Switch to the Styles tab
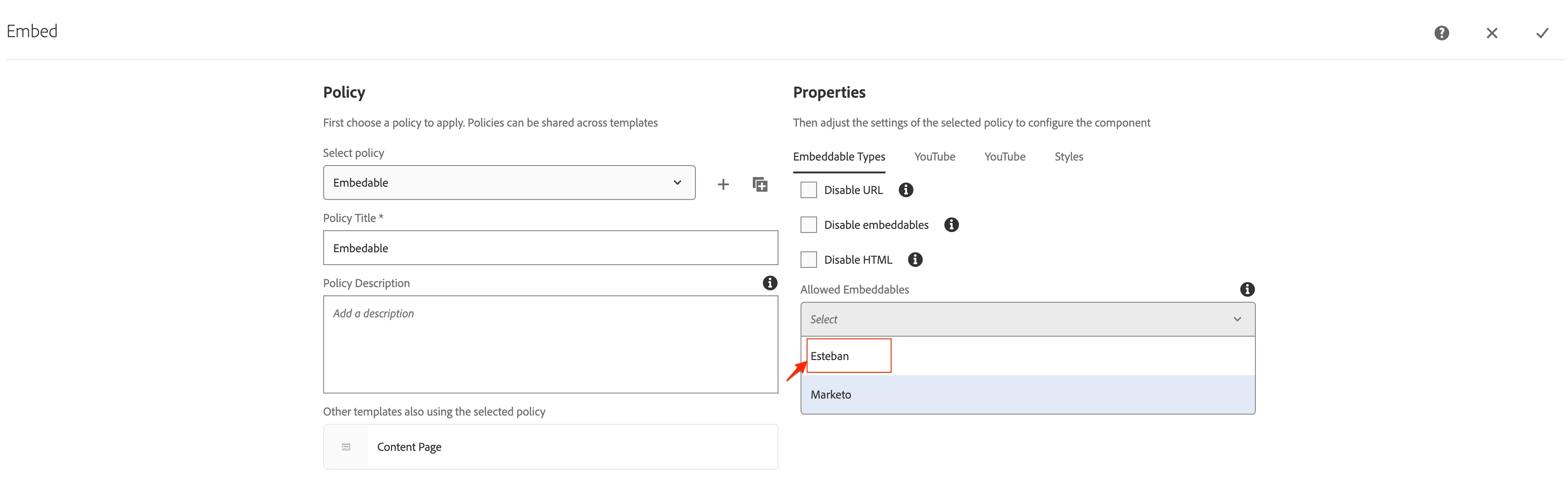 pyautogui.click(x=1068, y=156)
